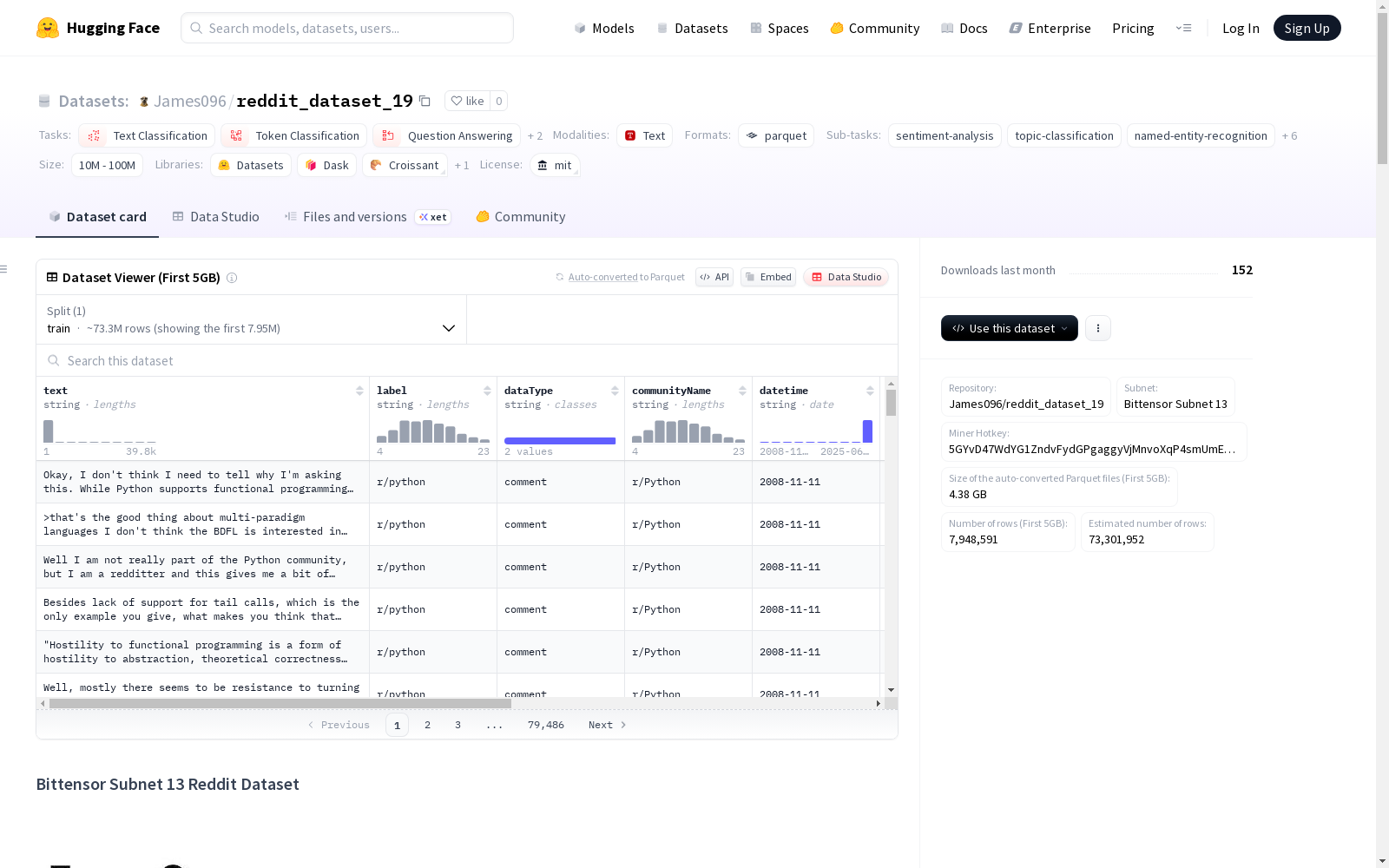
Task: Copy dataset name with the copy icon
Action: pos(425,101)
